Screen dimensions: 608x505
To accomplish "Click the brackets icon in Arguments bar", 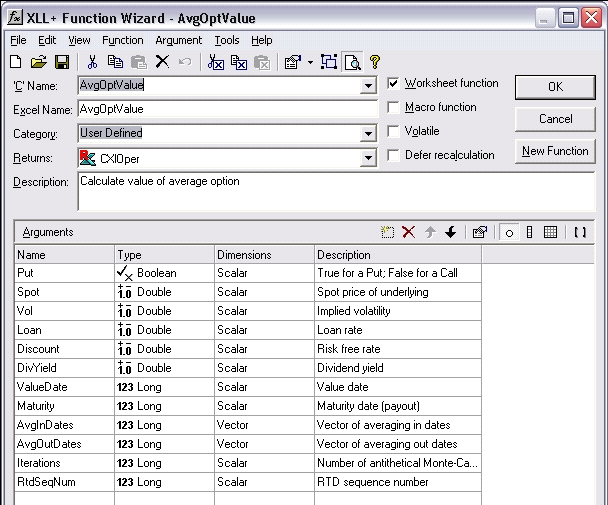I will (580, 232).
